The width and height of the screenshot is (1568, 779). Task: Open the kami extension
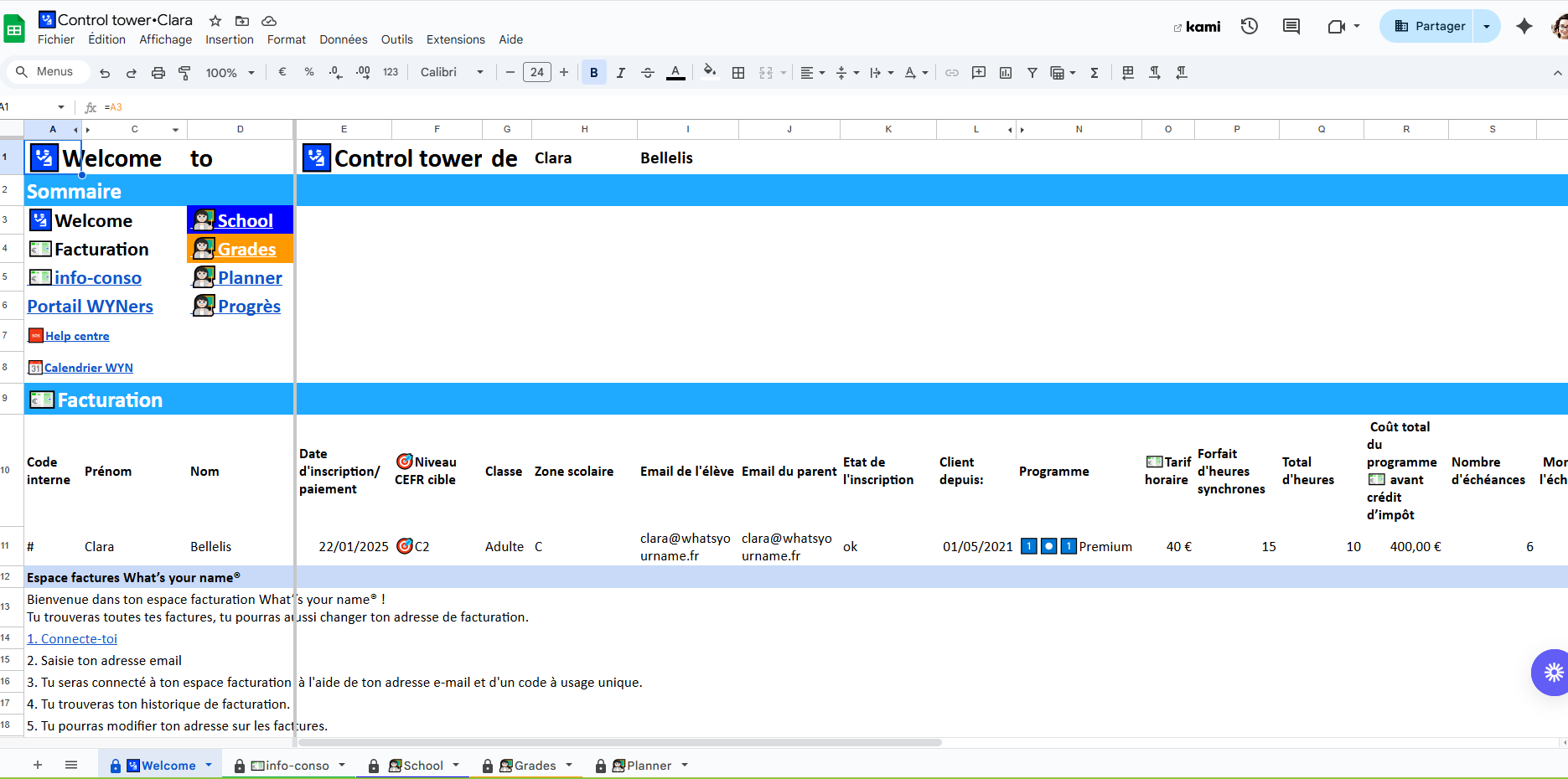point(1197,27)
